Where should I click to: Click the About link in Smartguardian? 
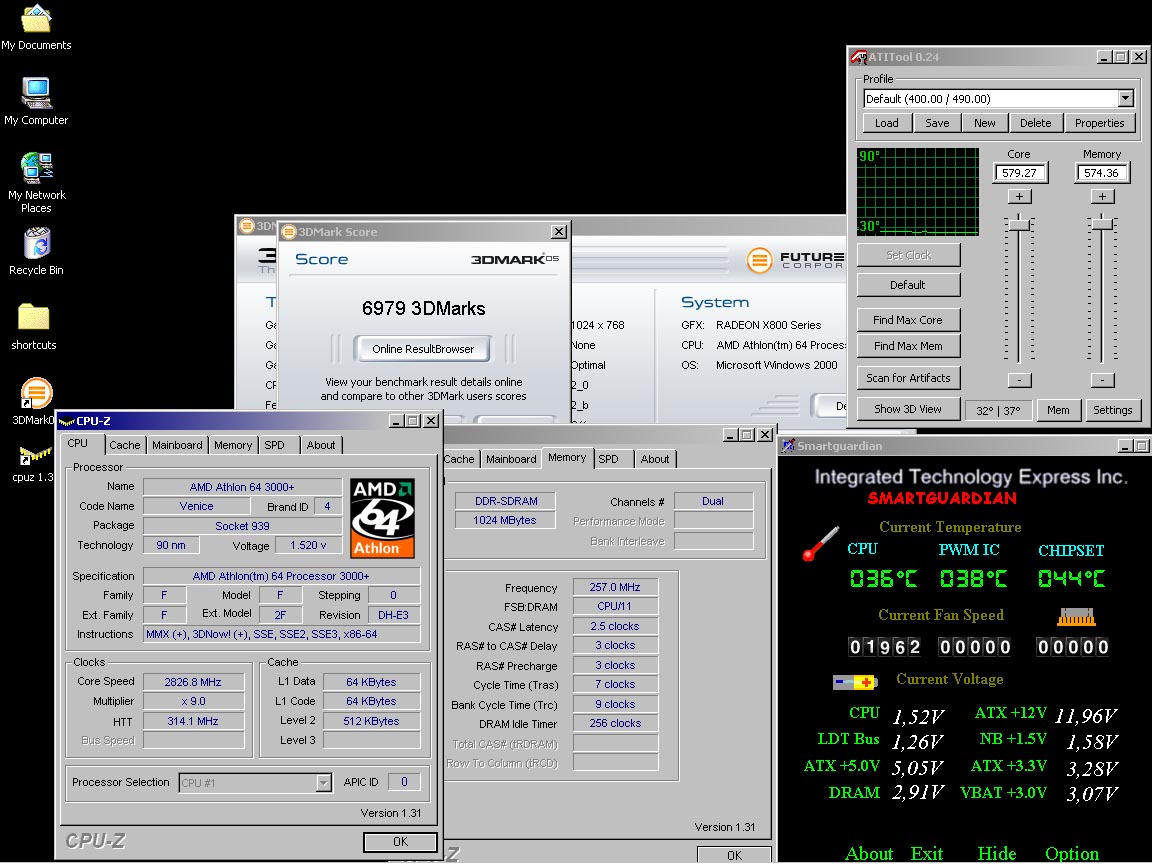(869, 854)
